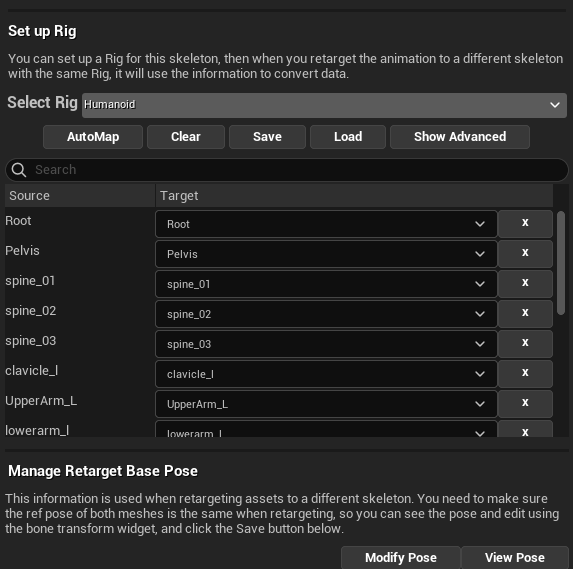Open the Select Rig Humanoid dropdown
Image resolution: width=573 pixels, height=569 pixels.
click(x=324, y=105)
